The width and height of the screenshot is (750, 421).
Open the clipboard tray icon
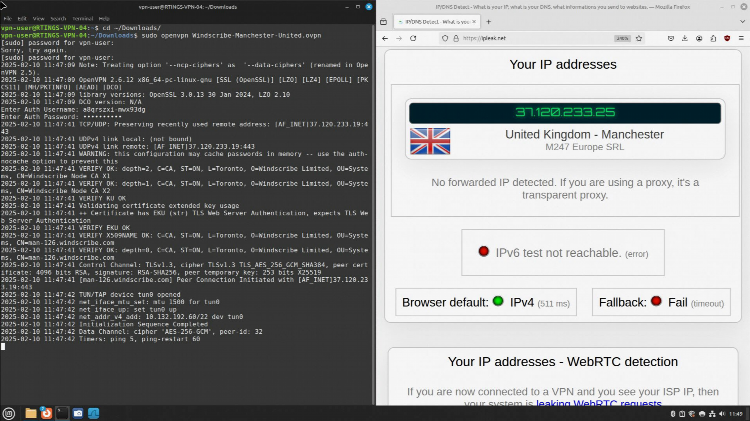tap(682, 414)
